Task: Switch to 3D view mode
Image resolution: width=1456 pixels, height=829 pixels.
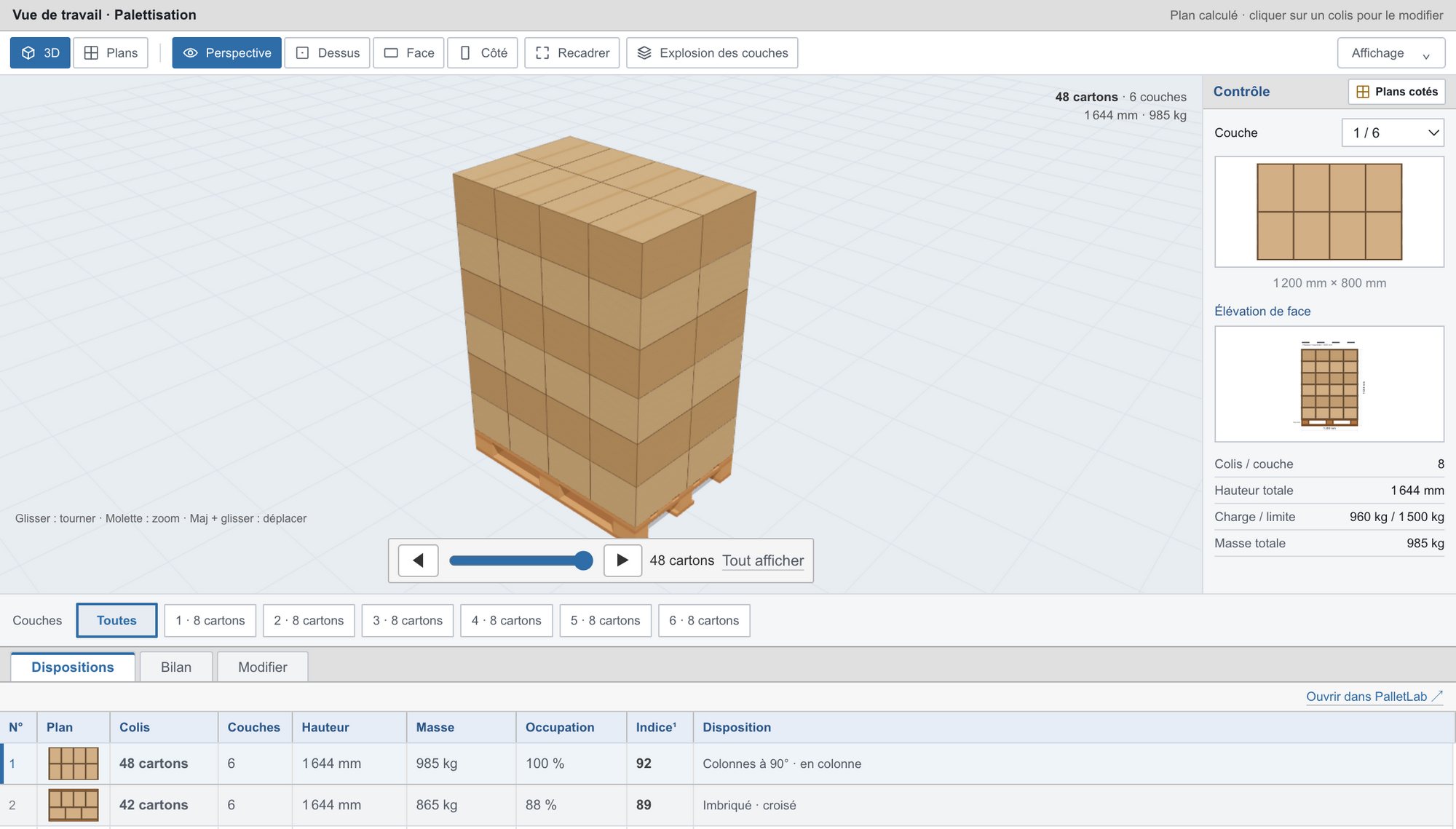Action: (40, 53)
